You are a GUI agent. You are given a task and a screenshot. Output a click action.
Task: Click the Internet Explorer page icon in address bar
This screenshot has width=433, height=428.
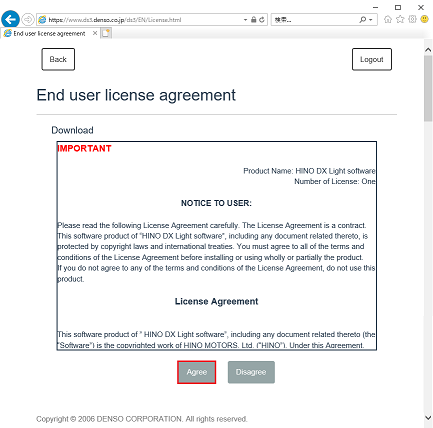[42, 20]
